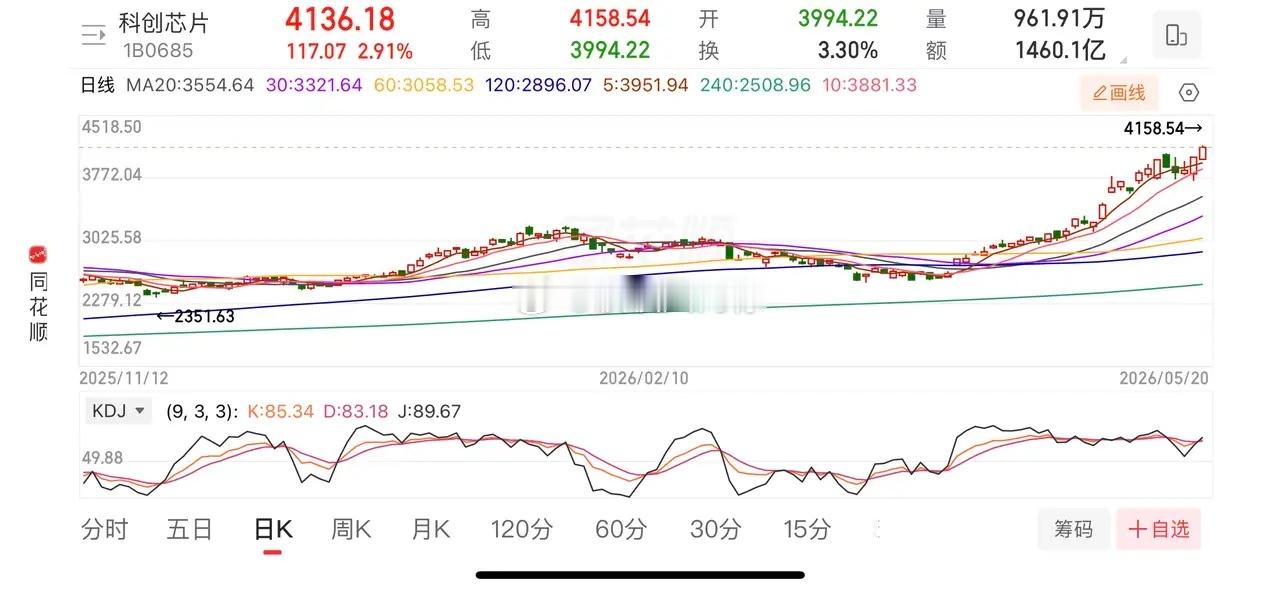Click the index code 1B0685

[158, 50]
